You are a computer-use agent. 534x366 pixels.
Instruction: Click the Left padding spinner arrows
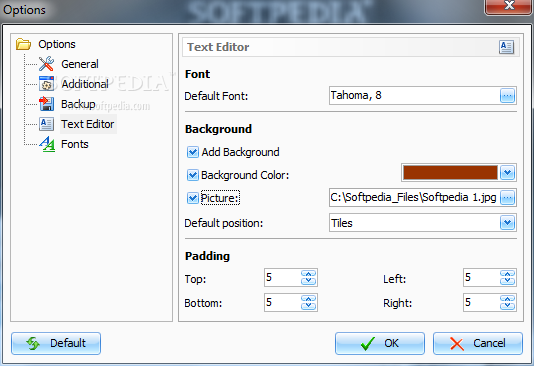coord(507,277)
